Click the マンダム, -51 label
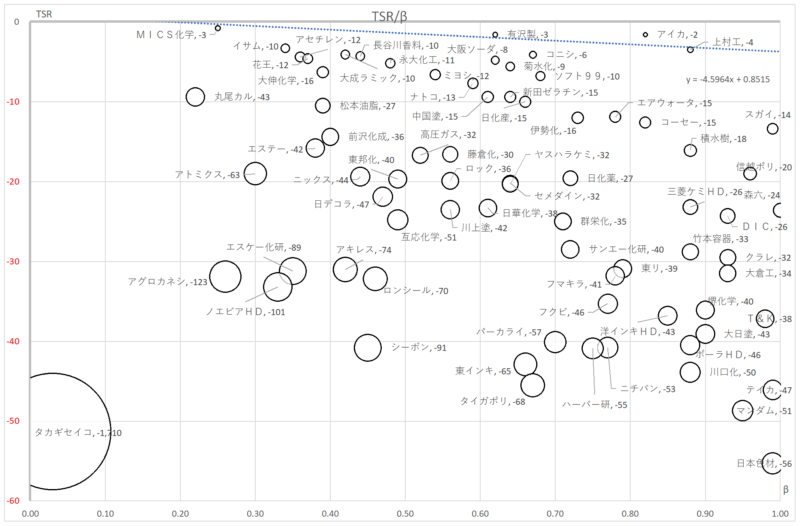The width and height of the screenshot is (800, 526). click(764, 411)
